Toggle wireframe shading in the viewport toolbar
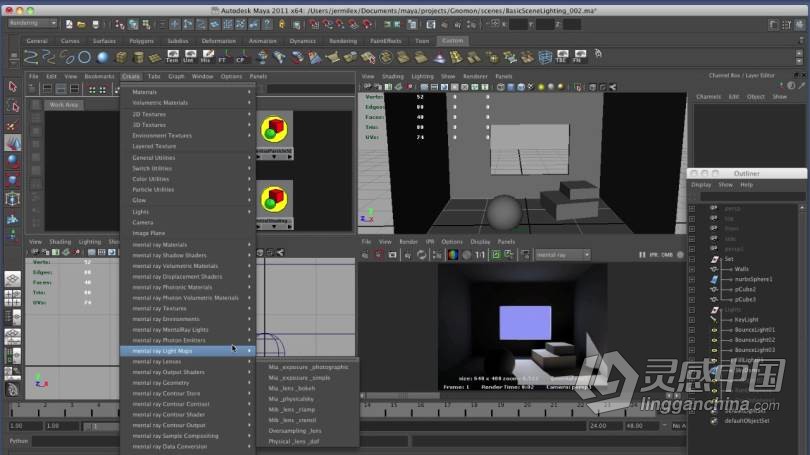The height and width of the screenshot is (455, 810). (500, 87)
